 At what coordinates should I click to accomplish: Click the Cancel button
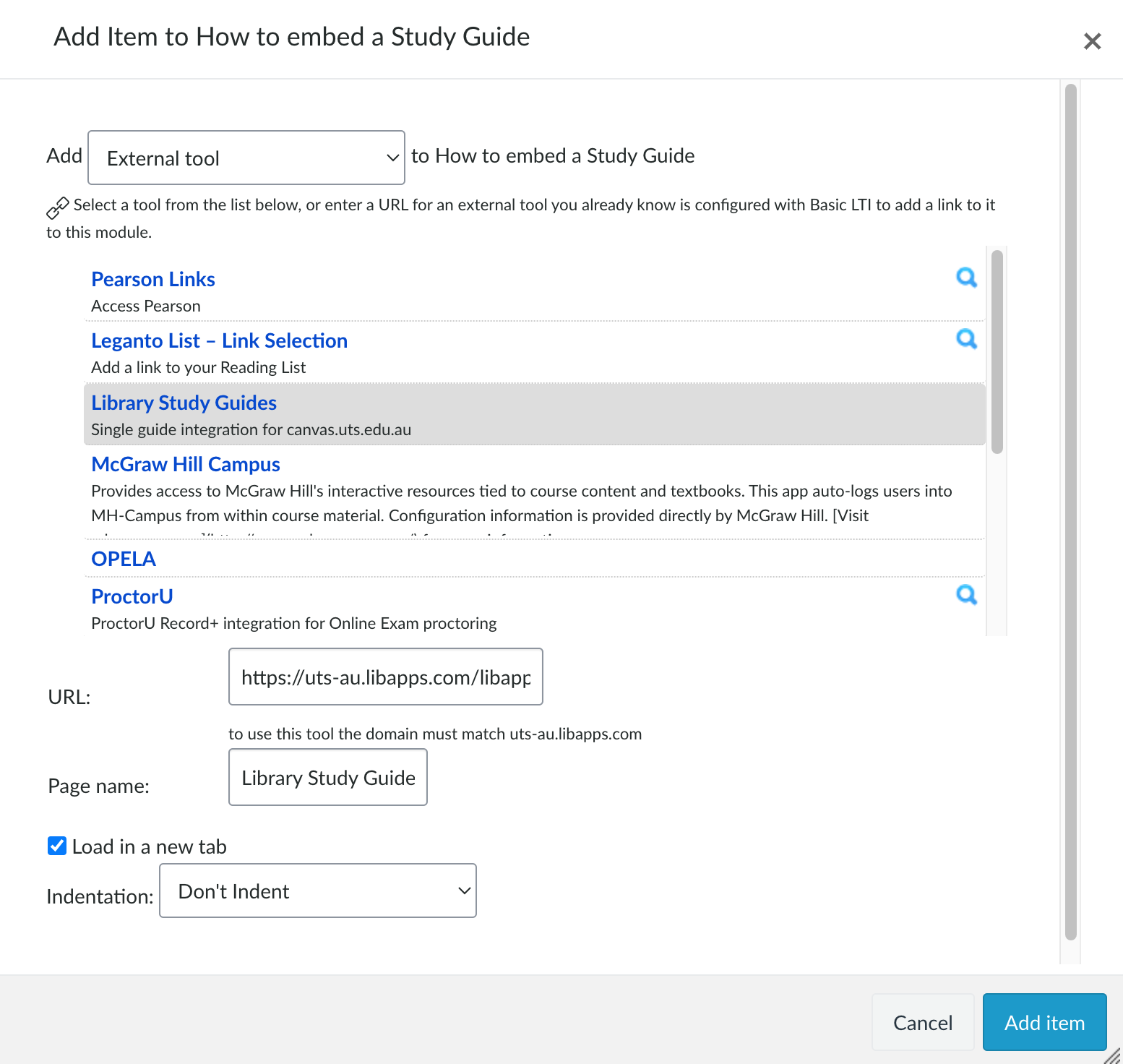[x=922, y=1022]
